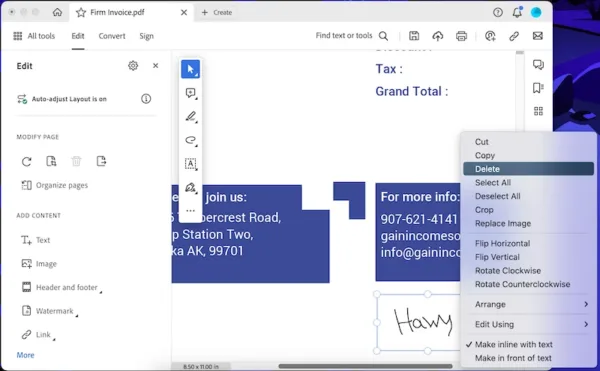Show Auto-adjust Layout info
600x371 pixels.
146,99
